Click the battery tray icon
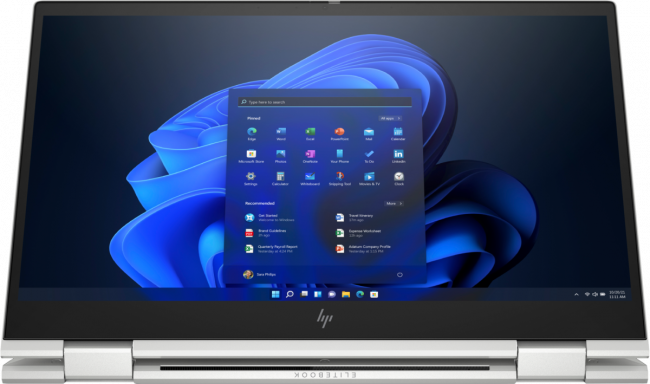The width and height of the screenshot is (650, 384). point(603,294)
